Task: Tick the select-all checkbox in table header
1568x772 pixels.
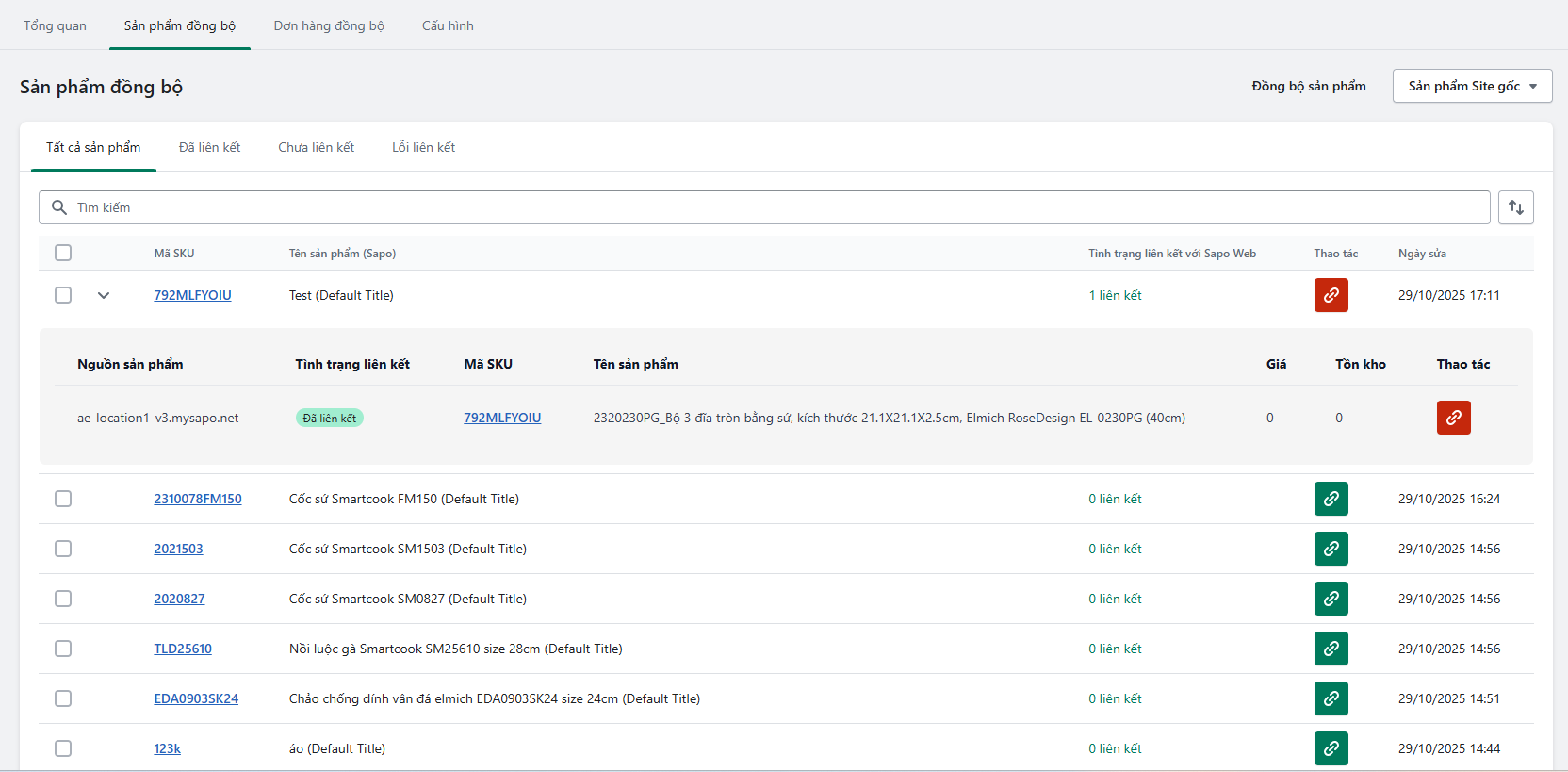Action: pyautogui.click(x=63, y=253)
